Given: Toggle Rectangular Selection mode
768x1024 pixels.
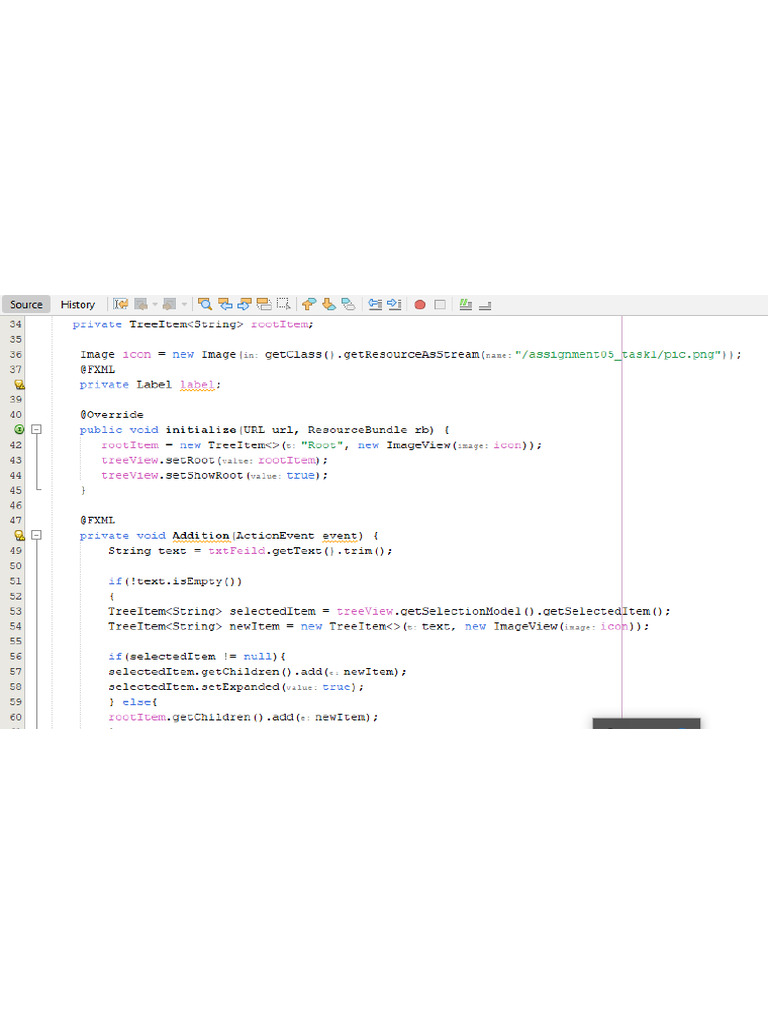Looking at the screenshot, I should coord(284,304).
